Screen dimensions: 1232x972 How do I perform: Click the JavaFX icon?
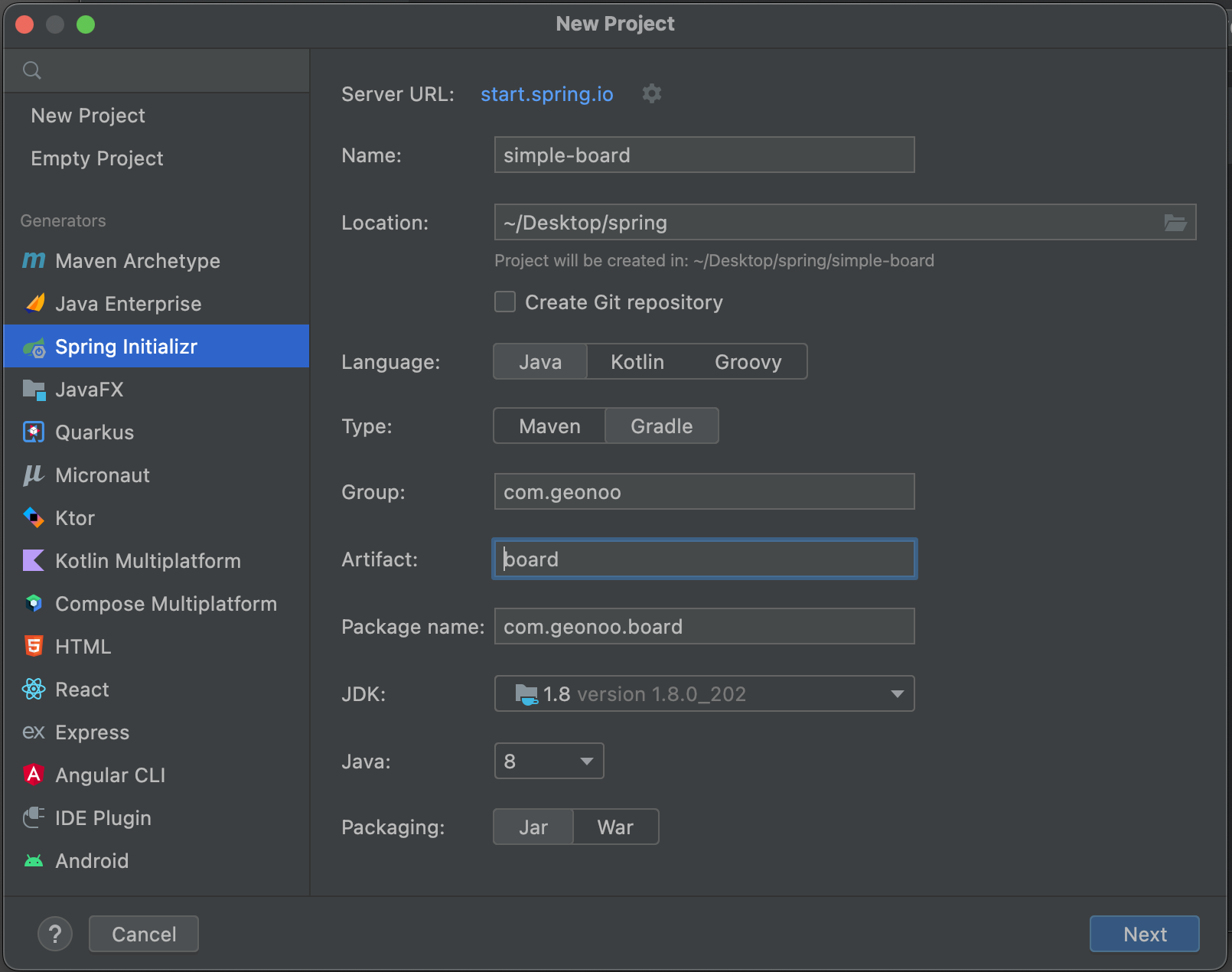34,390
